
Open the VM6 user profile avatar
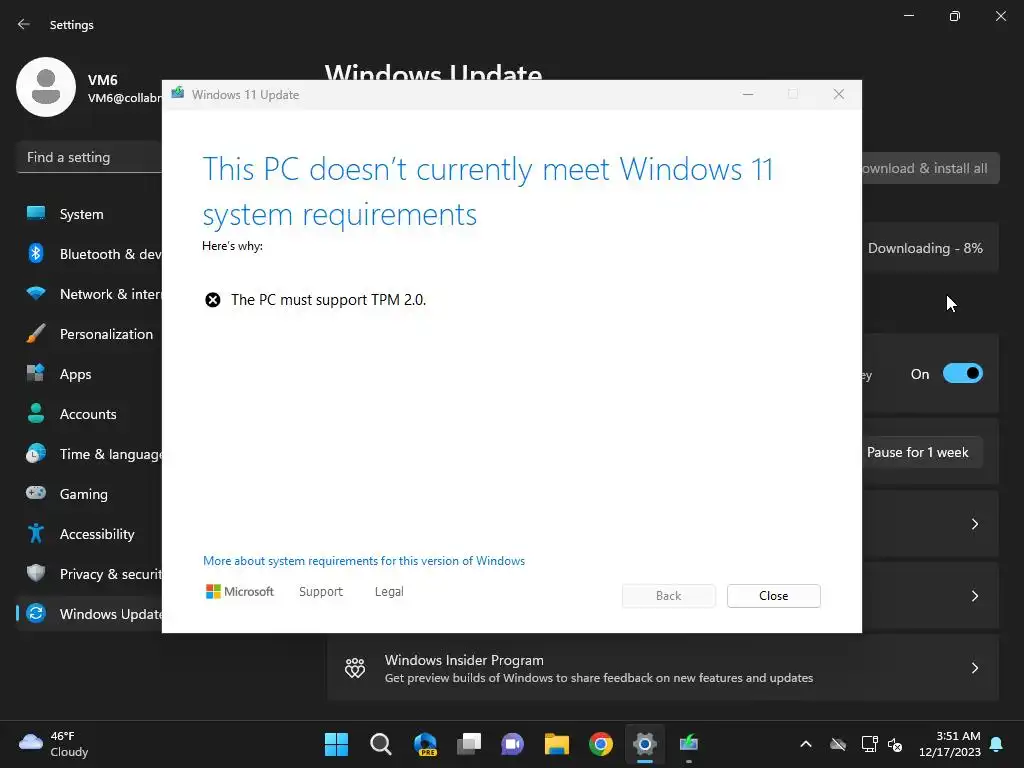point(46,87)
